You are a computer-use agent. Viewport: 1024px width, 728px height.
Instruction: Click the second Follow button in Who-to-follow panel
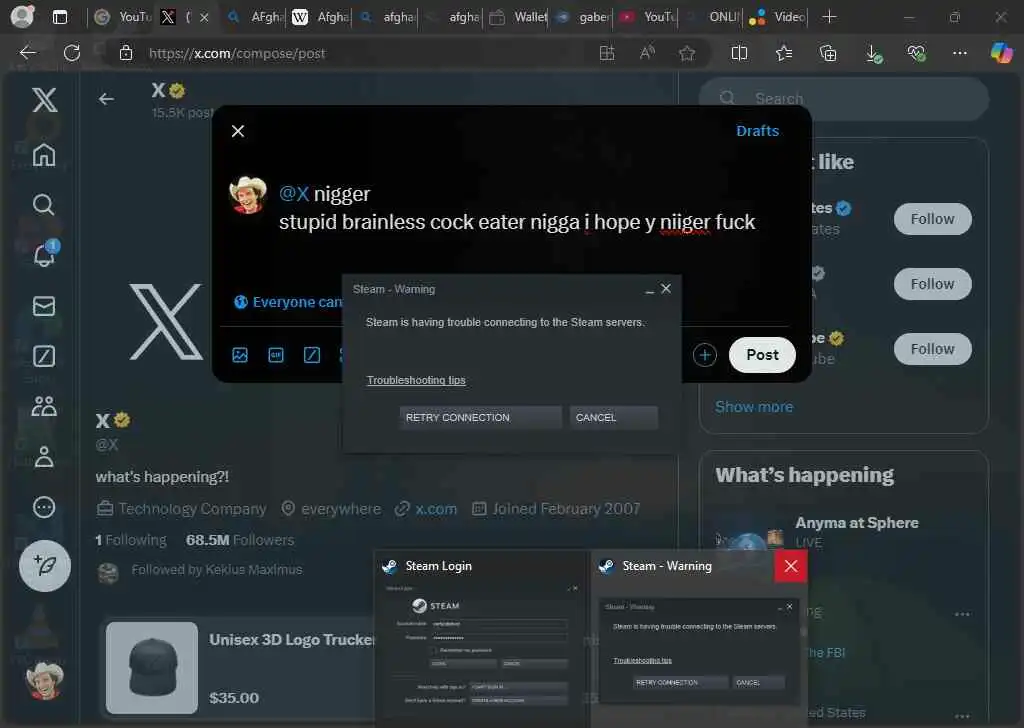pyautogui.click(x=933, y=284)
